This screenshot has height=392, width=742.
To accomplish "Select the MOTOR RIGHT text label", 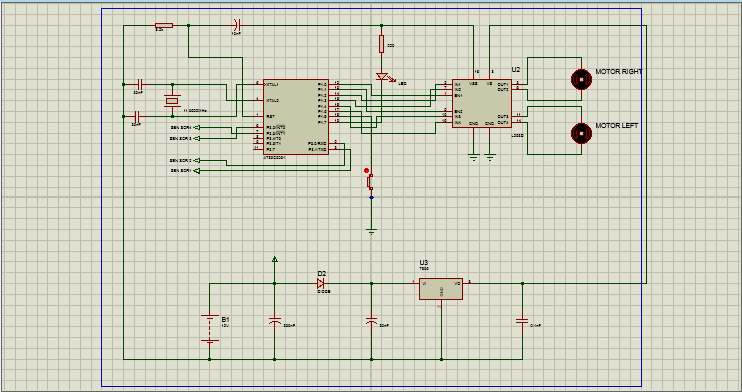I will coord(619,71).
